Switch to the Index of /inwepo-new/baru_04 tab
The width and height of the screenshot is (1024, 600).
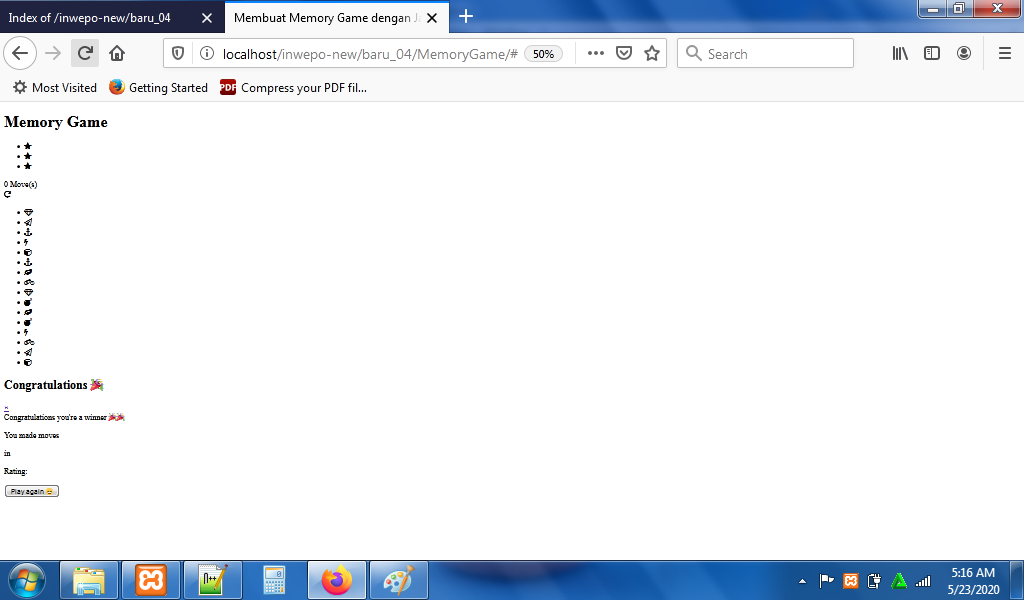96,17
